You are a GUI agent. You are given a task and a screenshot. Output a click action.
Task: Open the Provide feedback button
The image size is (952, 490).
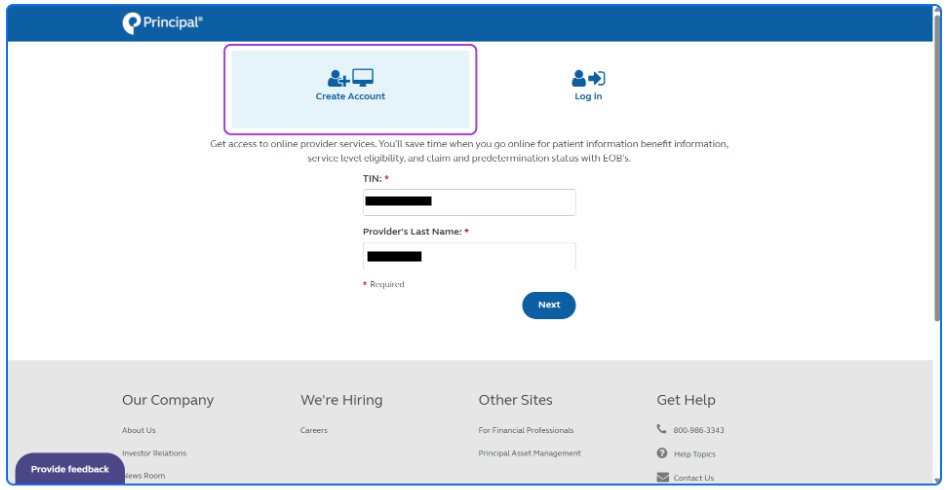point(70,469)
